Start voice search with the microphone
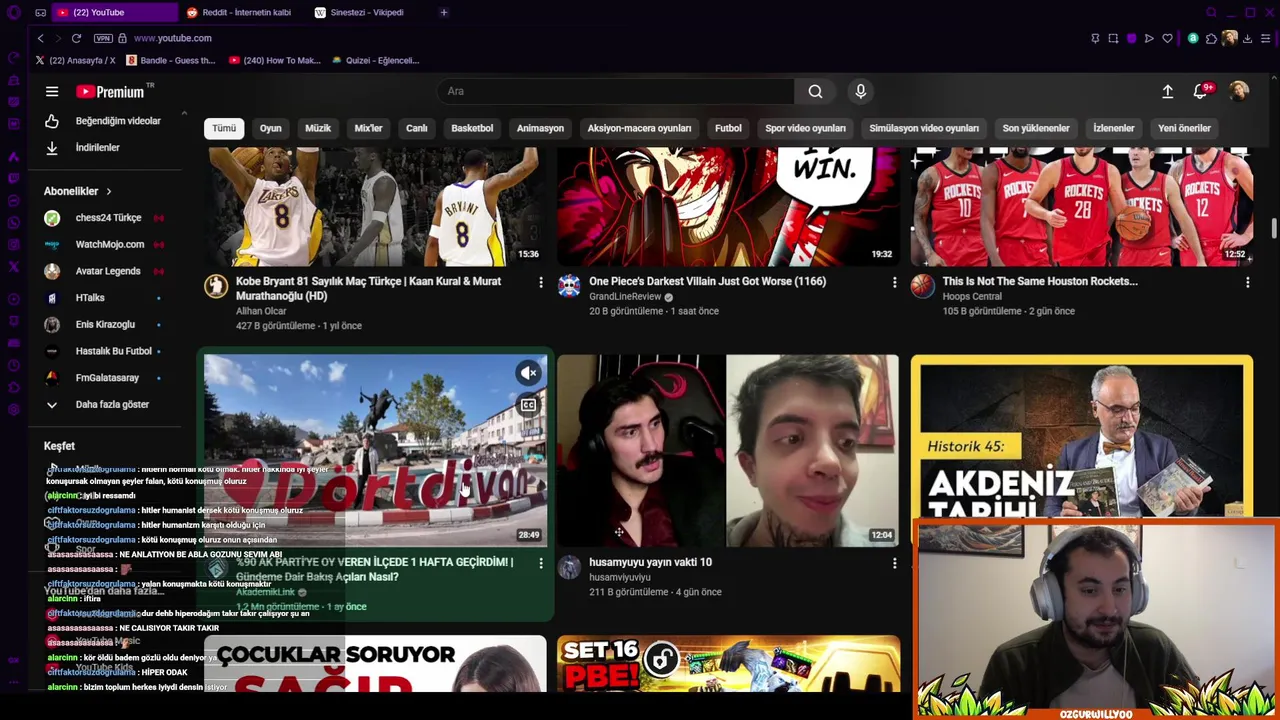The image size is (1280, 720). [860, 91]
